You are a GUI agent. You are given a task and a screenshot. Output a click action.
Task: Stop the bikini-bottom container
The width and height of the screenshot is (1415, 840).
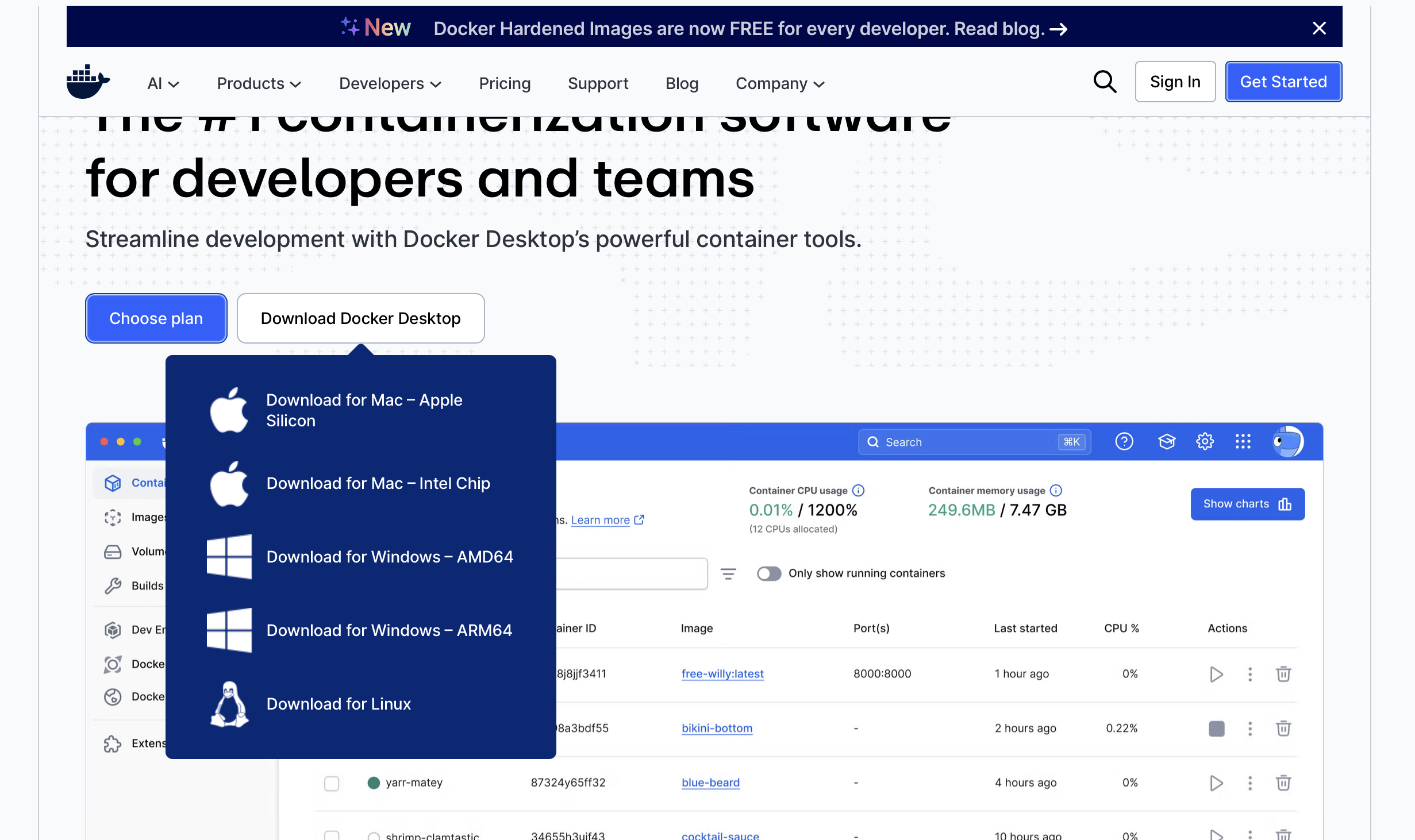[1216, 729]
